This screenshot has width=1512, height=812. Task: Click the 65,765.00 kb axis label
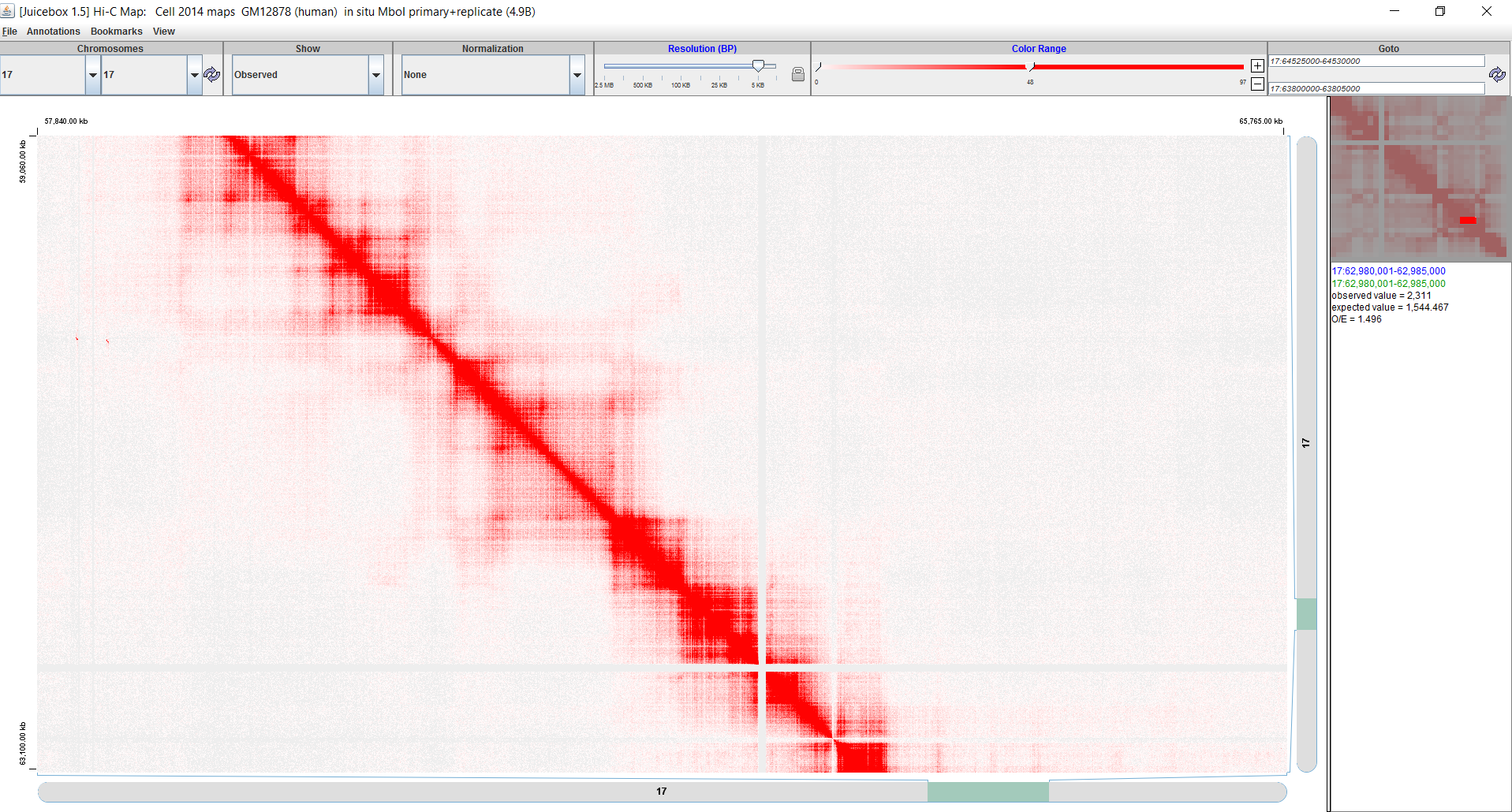tap(1260, 121)
